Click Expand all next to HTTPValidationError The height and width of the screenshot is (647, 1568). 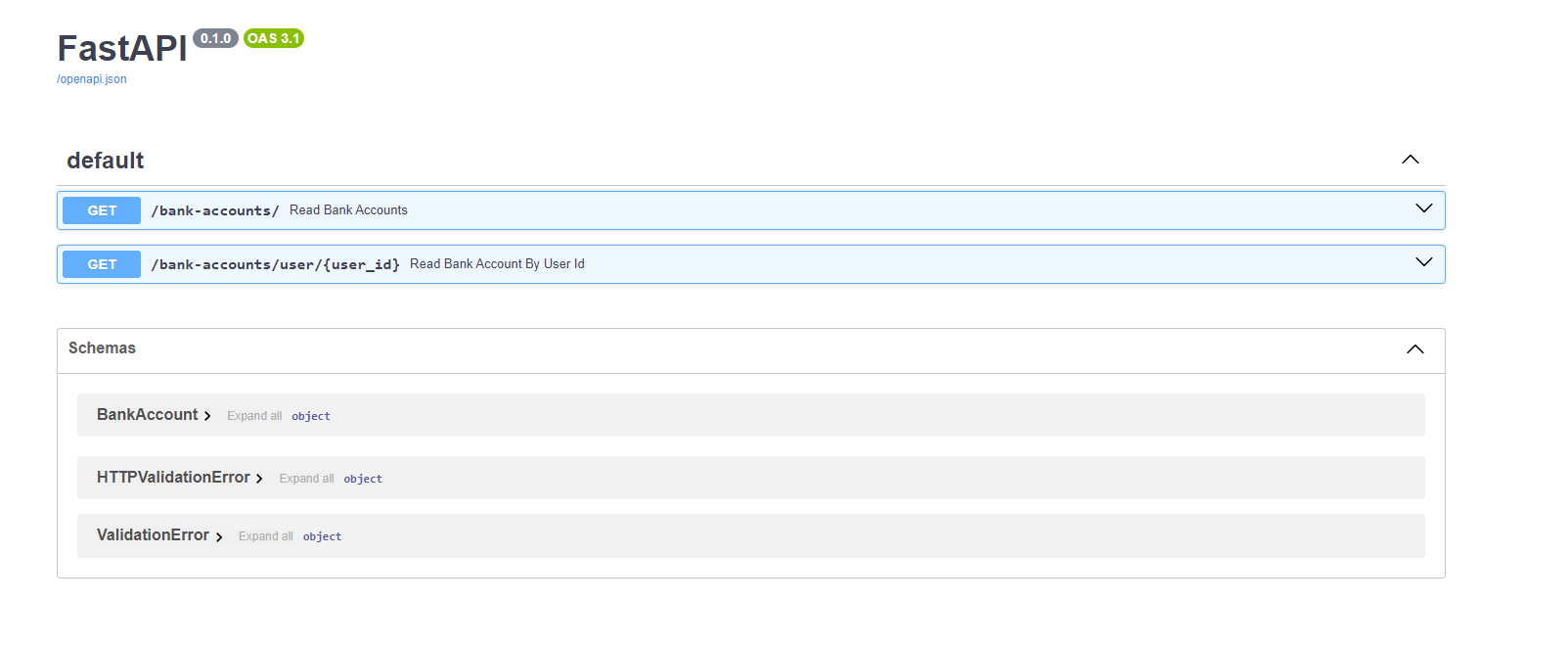[x=306, y=479]
